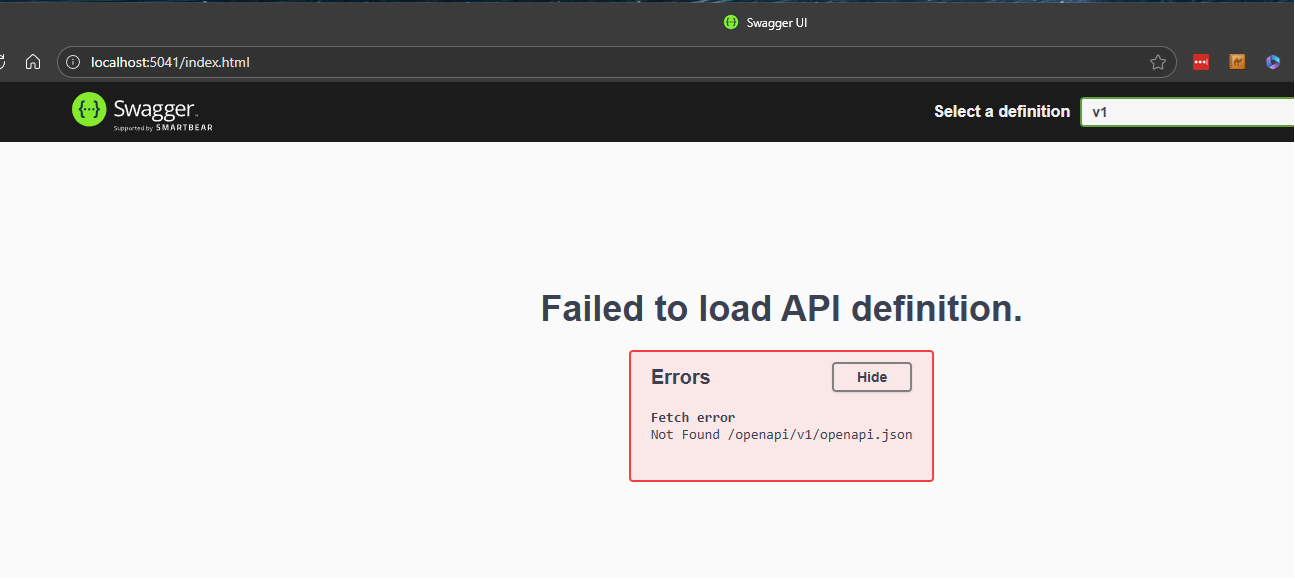Screen dimensions: 1295x579
Task: Bookmark this page with the star icon
Action: tap(1158, 62)
